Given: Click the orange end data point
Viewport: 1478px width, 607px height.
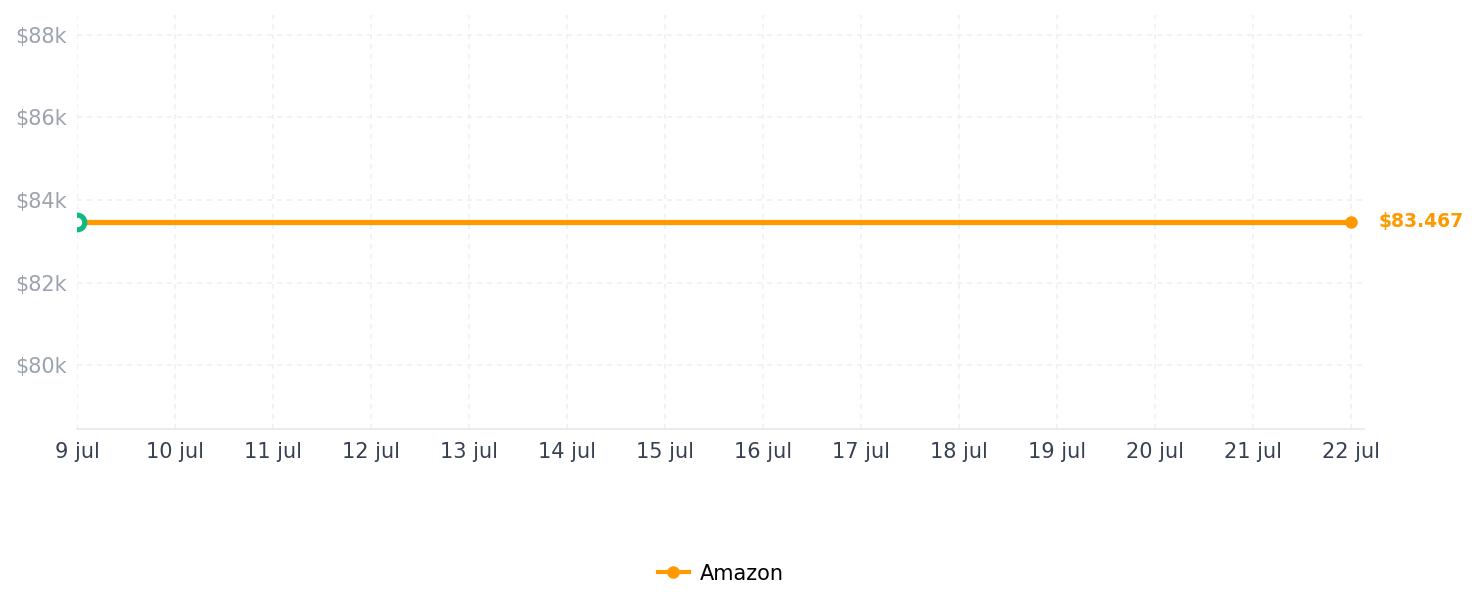Looking at the screenshot, I should pyautogui.click(x=1351, y=222).
